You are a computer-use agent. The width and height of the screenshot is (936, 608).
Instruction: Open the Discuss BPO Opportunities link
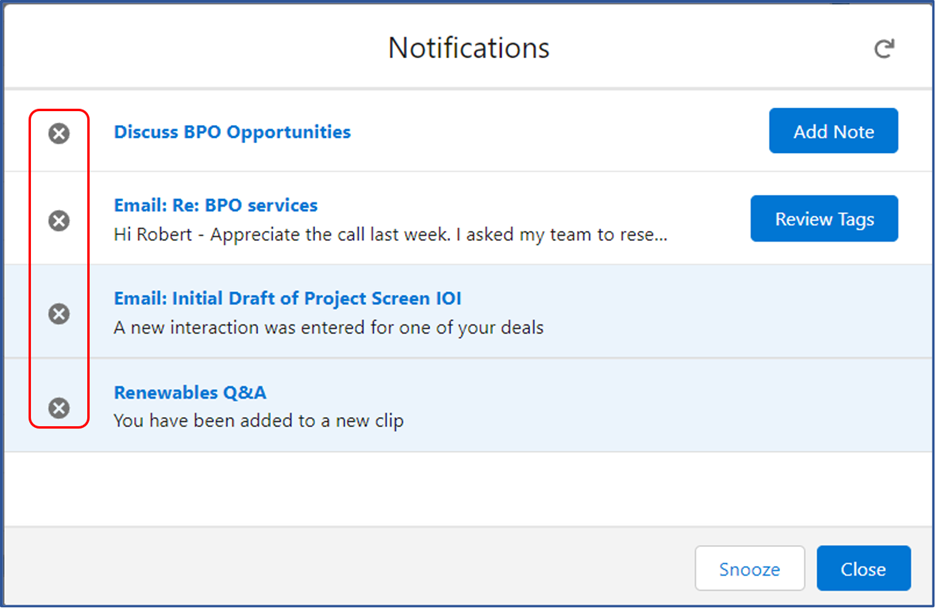click(232, 132)
